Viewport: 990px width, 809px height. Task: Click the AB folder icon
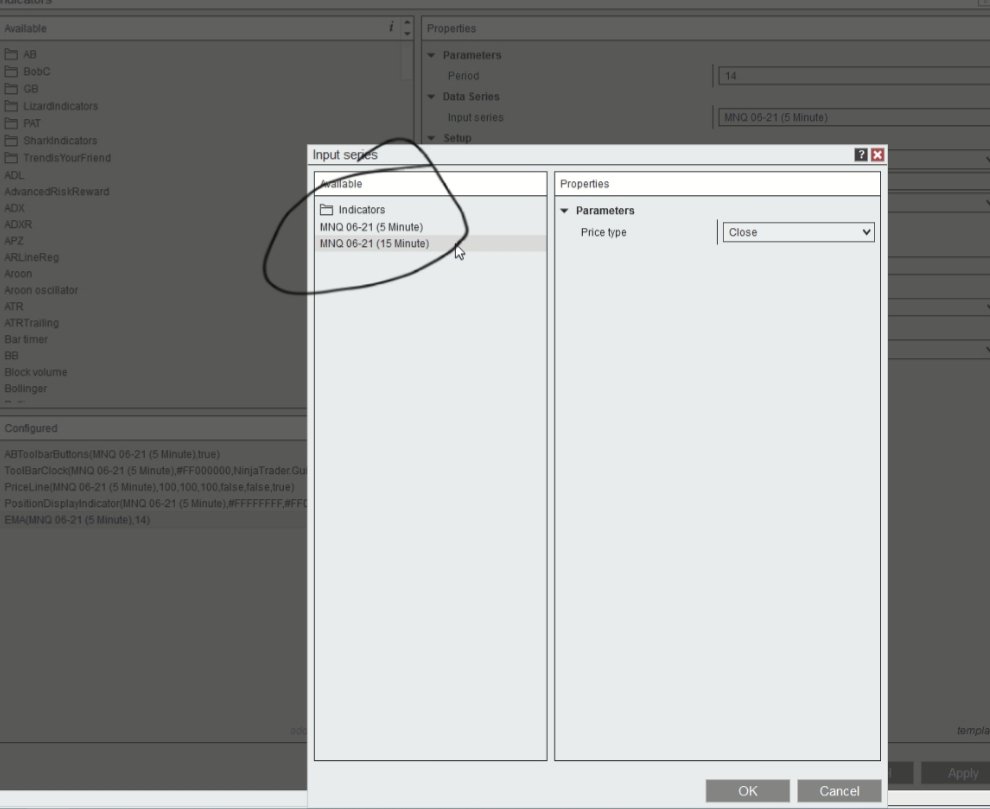coord(11,54)
